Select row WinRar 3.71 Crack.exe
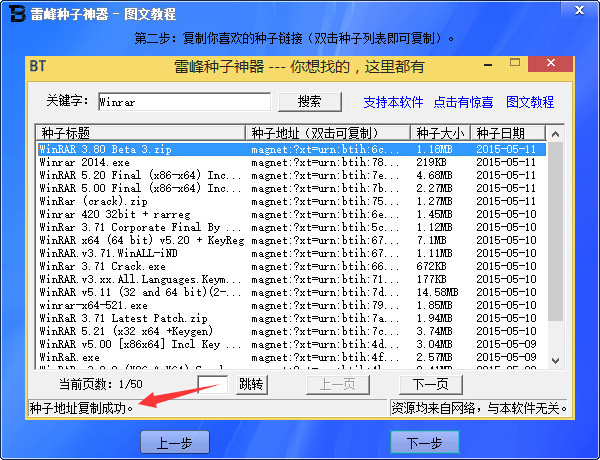 pos(292,266)
